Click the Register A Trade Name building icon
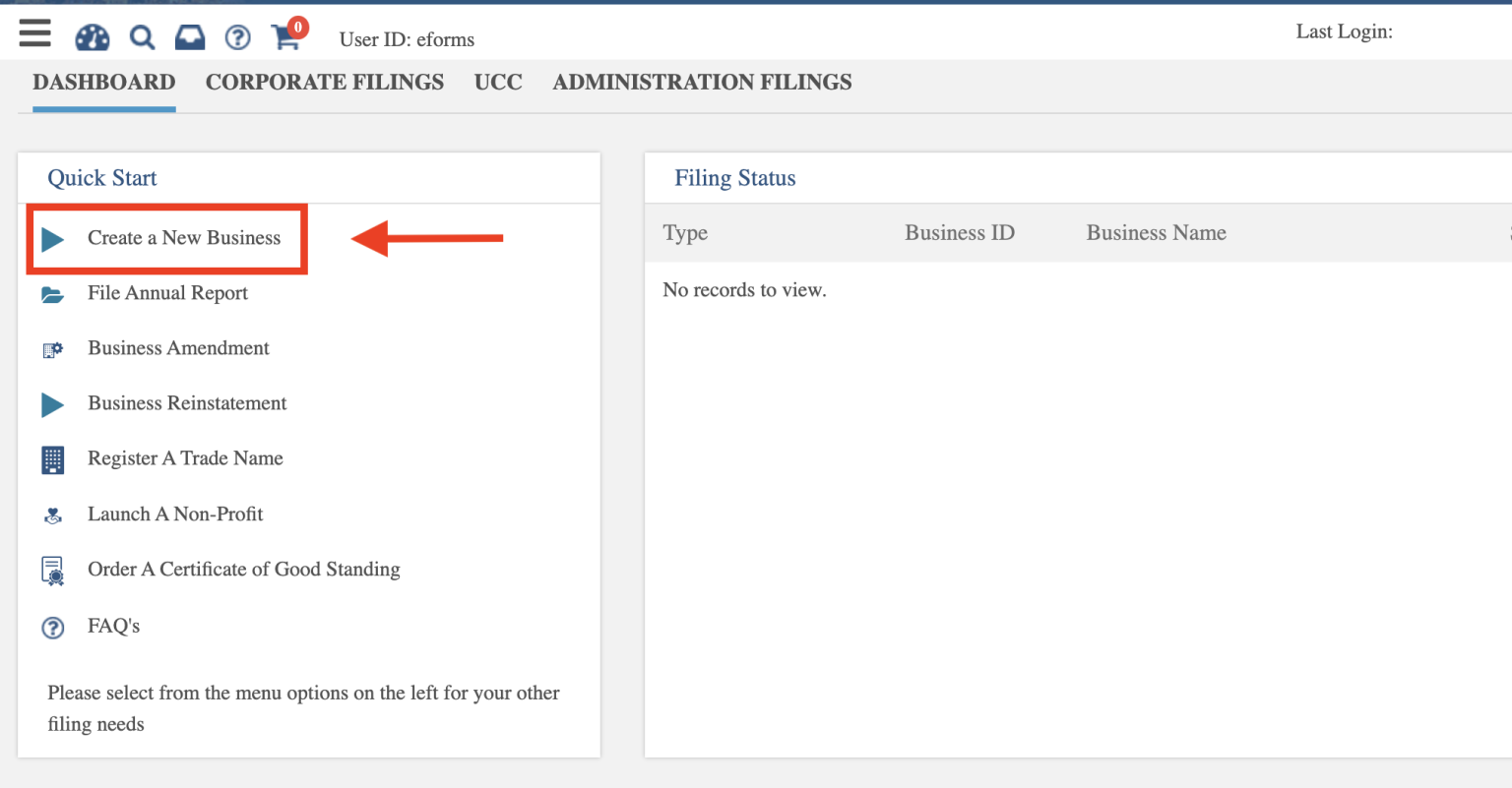This screenshot has height=788, width=1512. (x=53, y=459)
